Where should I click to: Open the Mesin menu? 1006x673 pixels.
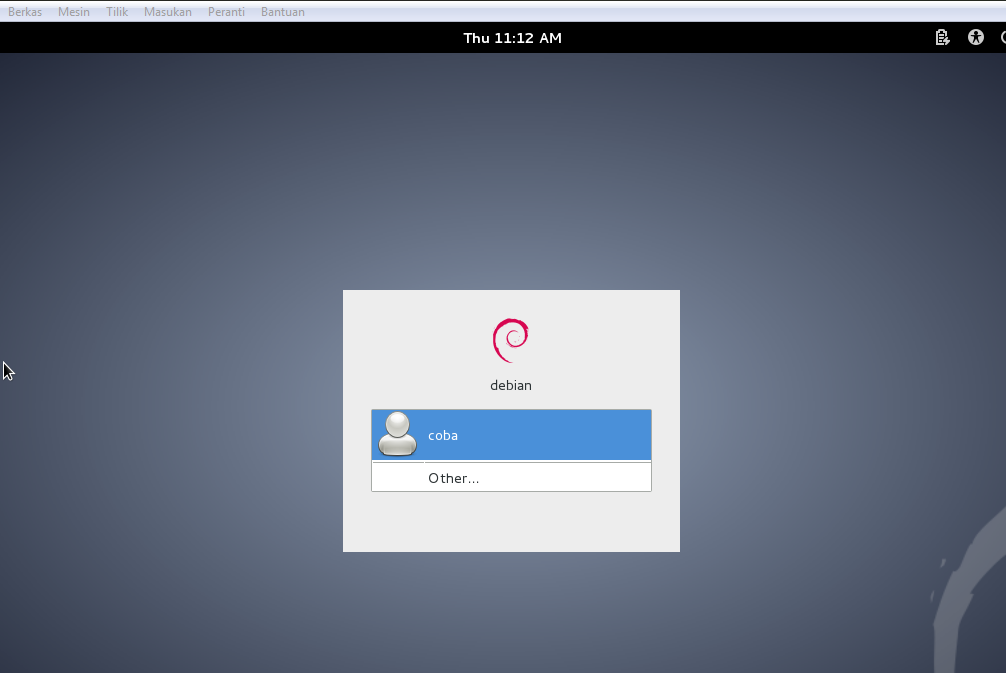73,11
